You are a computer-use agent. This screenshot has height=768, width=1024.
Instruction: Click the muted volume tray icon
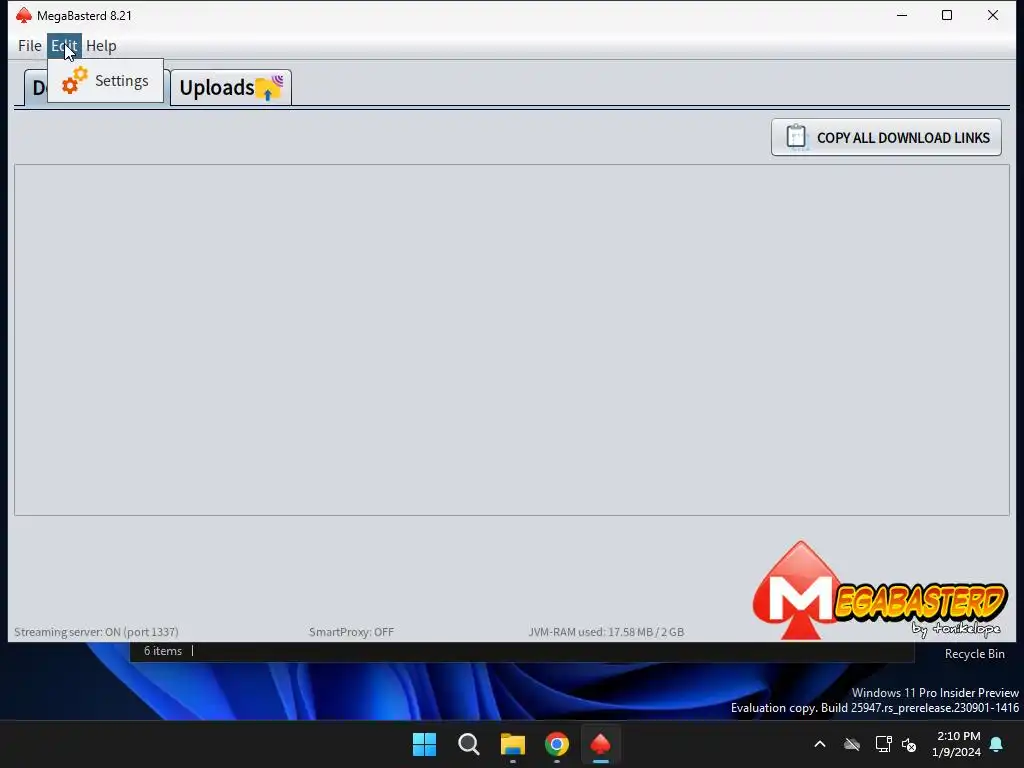click(x=909, y=744)
